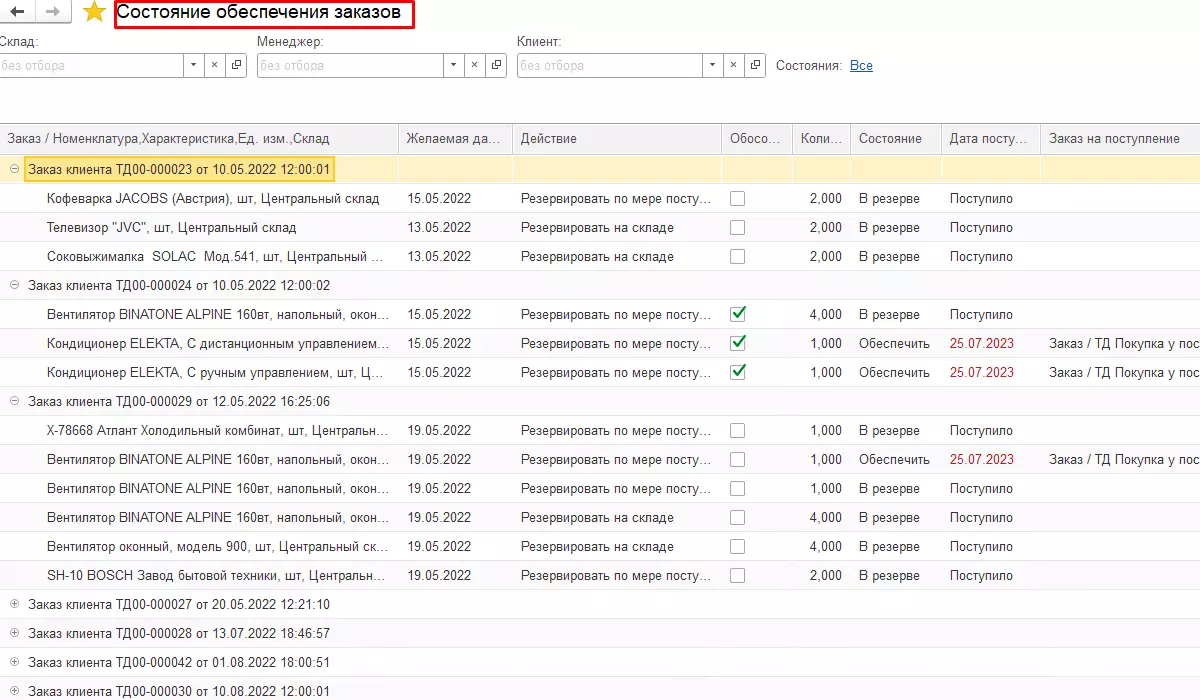Collapse order ТД00-000024 tree node
The width and height of the screenshot is (1200, 700).
(14, 285)
